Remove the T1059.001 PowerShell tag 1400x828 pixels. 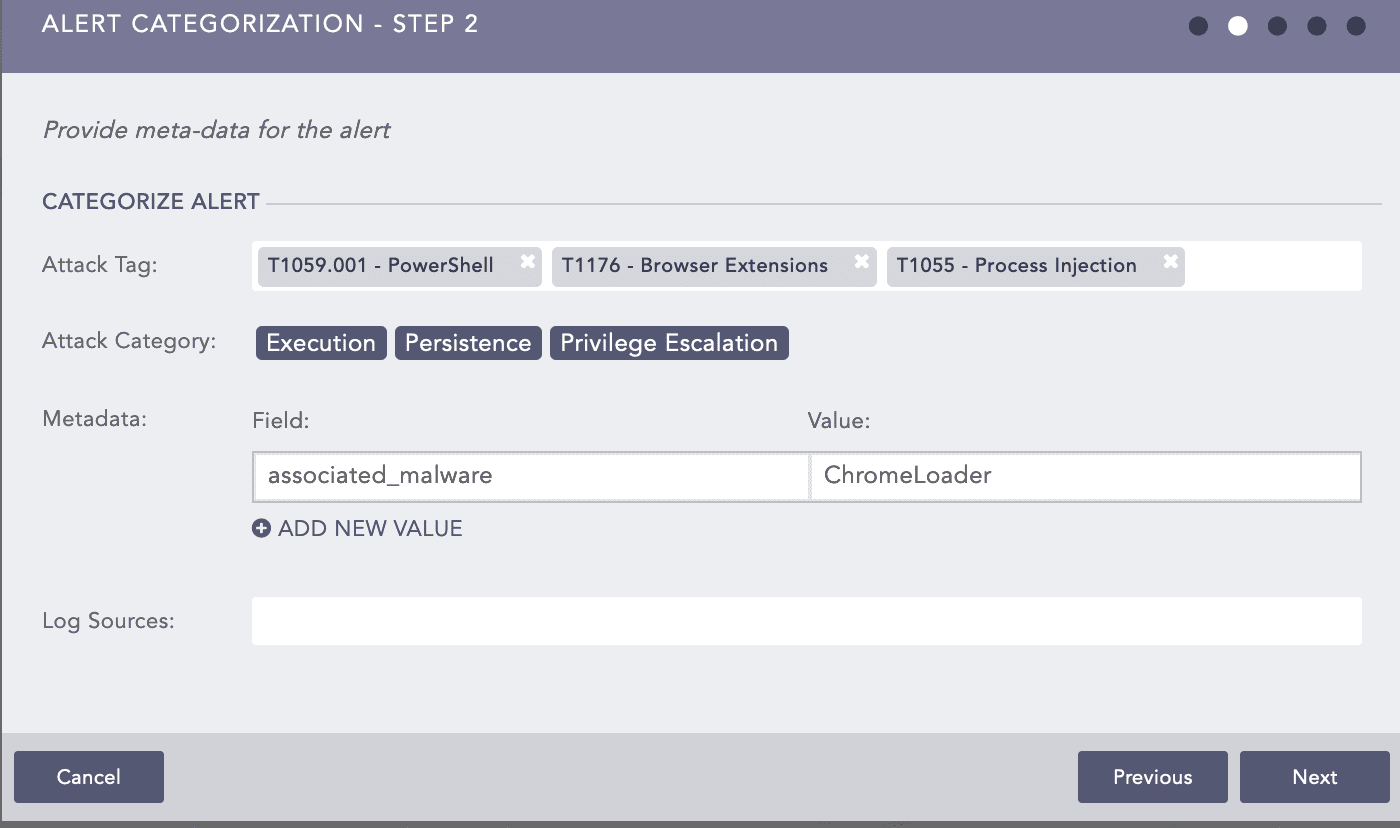pos(527,262)
